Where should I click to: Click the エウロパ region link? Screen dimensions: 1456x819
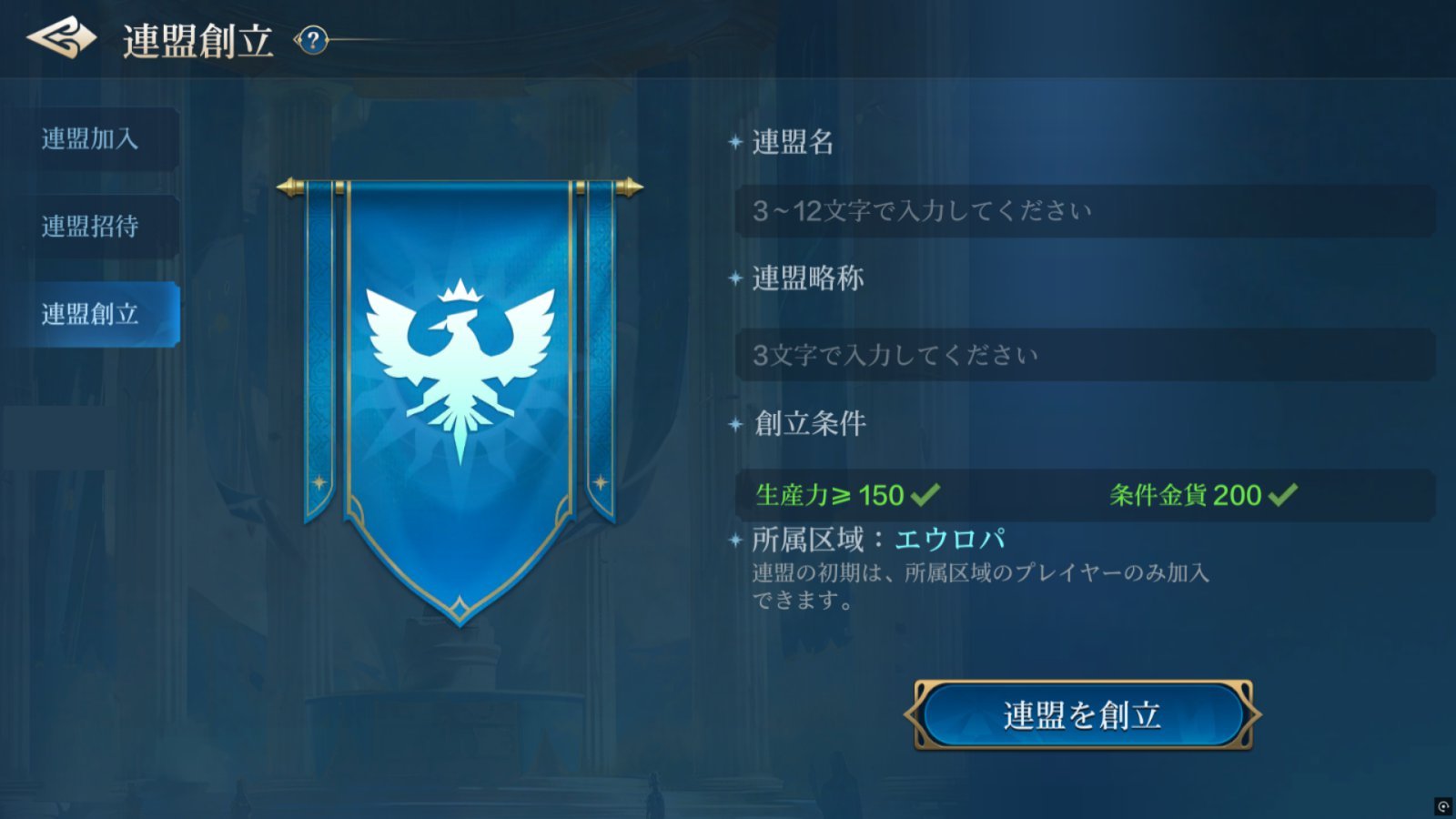pyautogui.click(x=950, y=540)
